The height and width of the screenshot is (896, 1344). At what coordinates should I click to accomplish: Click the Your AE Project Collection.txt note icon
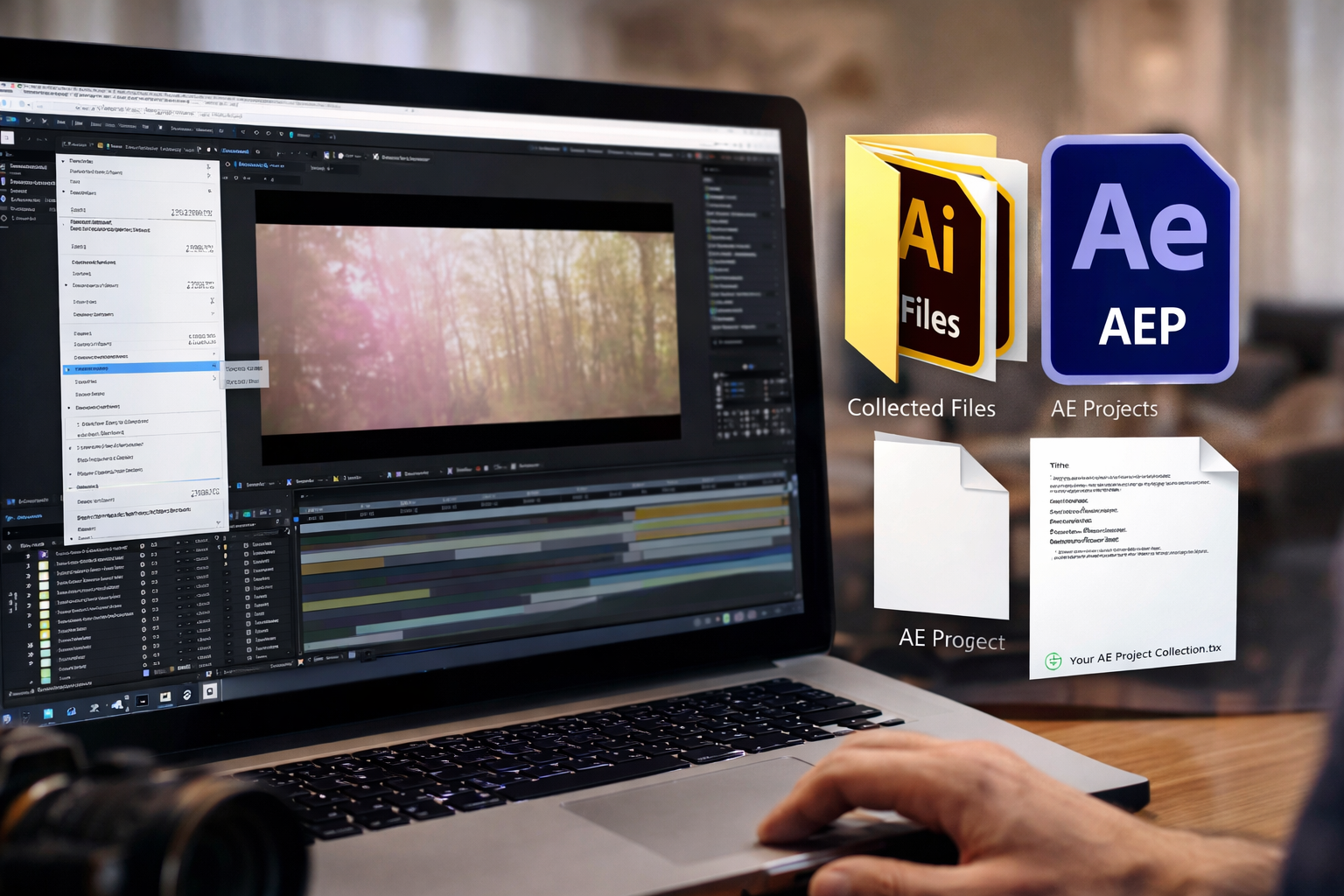1129,551
